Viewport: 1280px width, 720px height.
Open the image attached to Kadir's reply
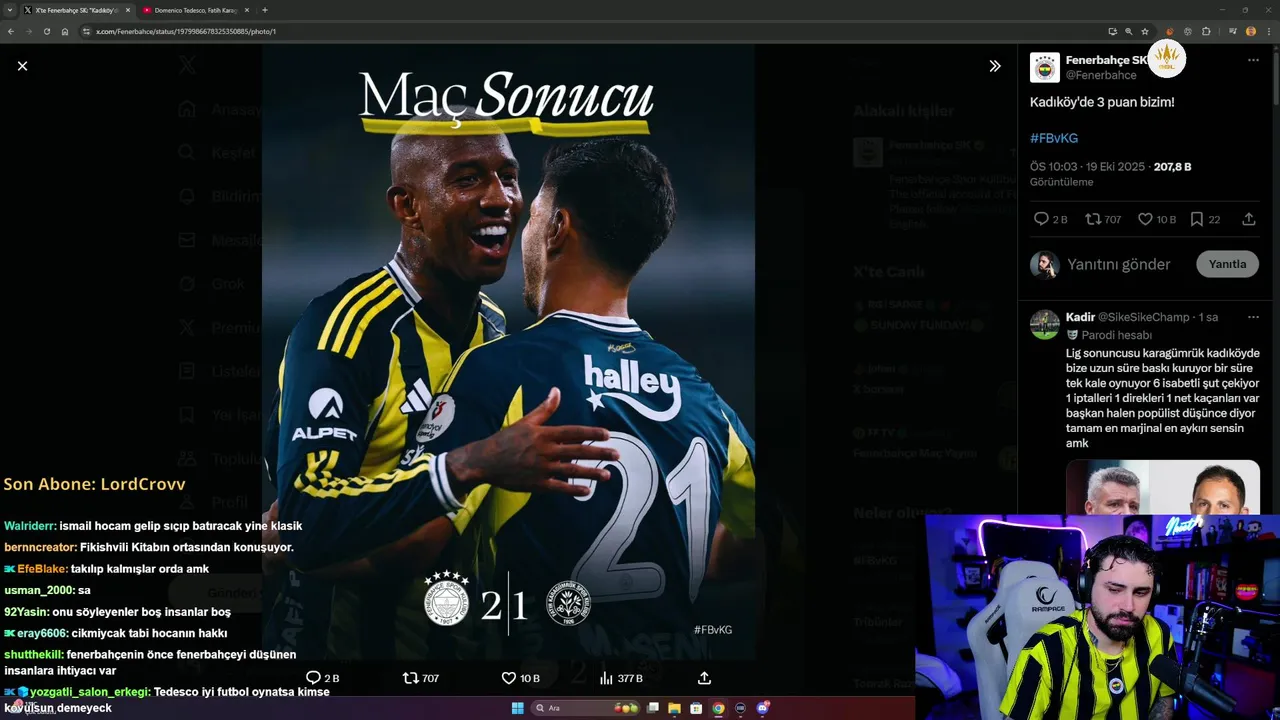coord(1163,487)
